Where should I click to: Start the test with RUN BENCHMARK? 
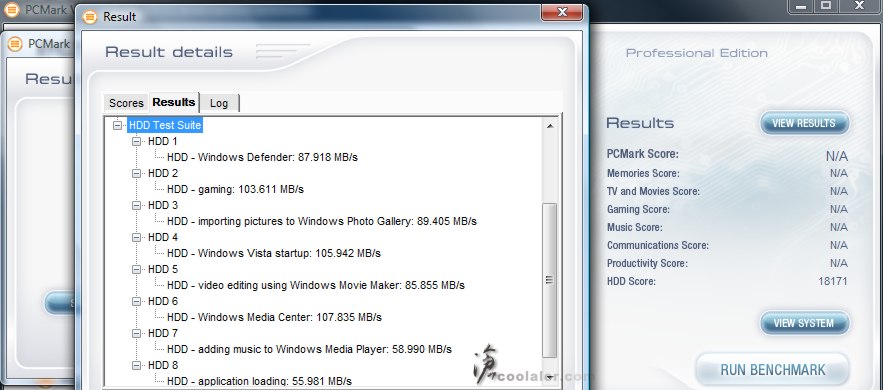pyautogui.click(x=773, y=370)
